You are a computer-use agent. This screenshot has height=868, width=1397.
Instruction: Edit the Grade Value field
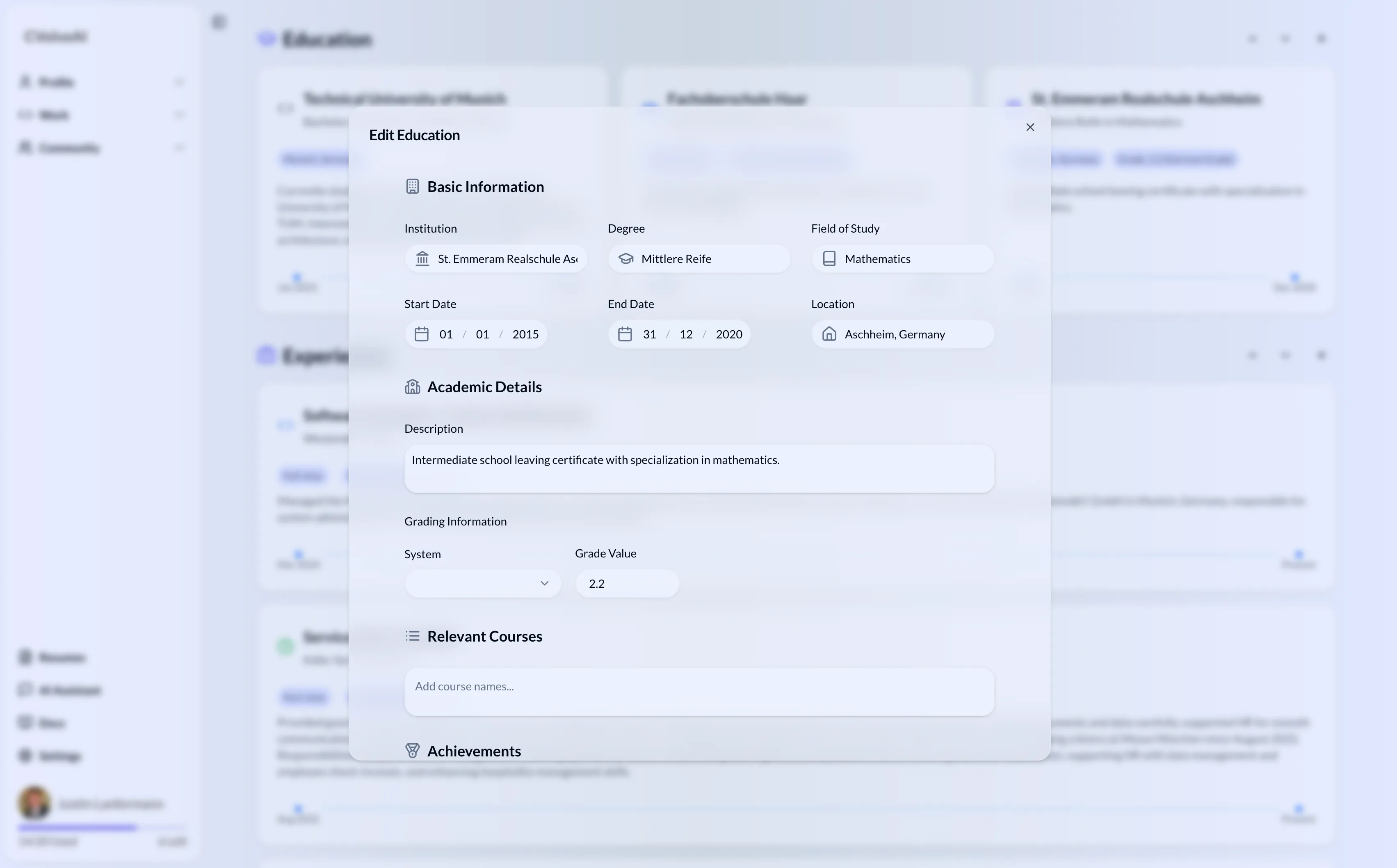pos(627,584)
